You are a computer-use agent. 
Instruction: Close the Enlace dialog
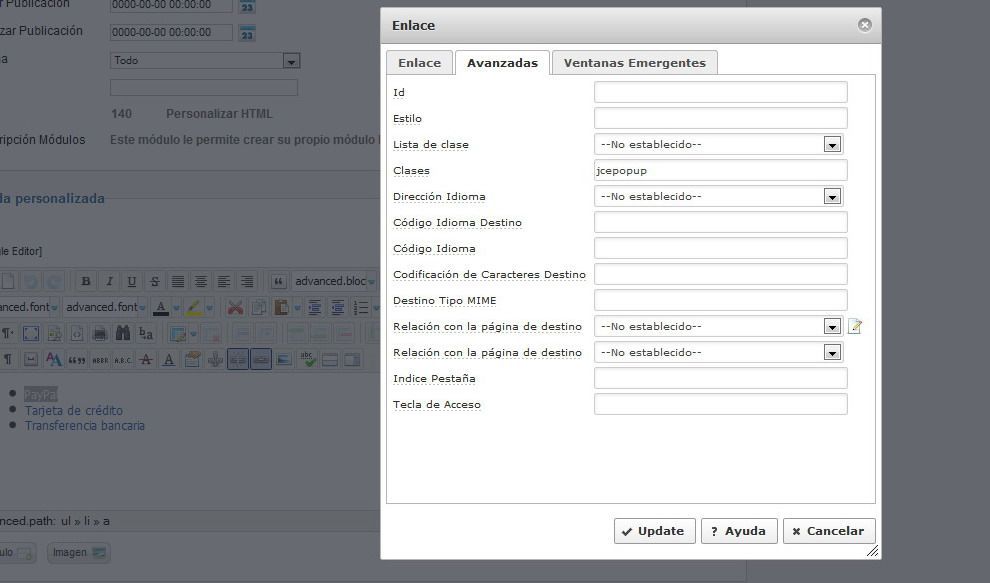pos(864,25)
